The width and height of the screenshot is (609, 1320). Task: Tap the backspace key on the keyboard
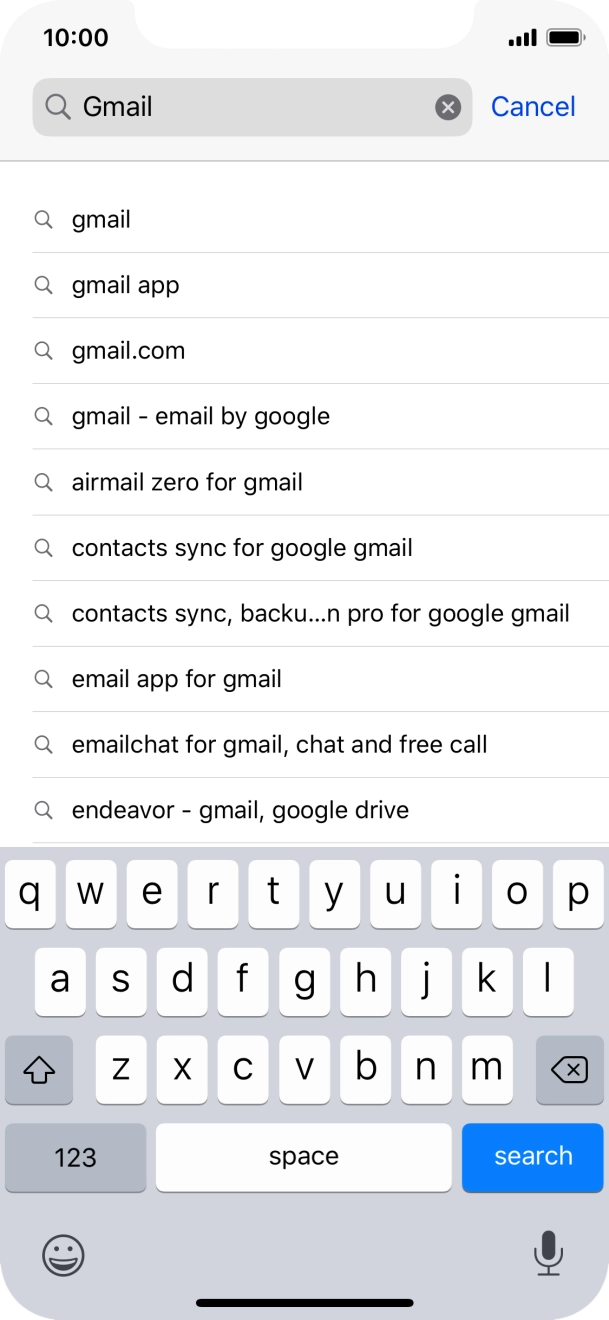point(569,1070)
